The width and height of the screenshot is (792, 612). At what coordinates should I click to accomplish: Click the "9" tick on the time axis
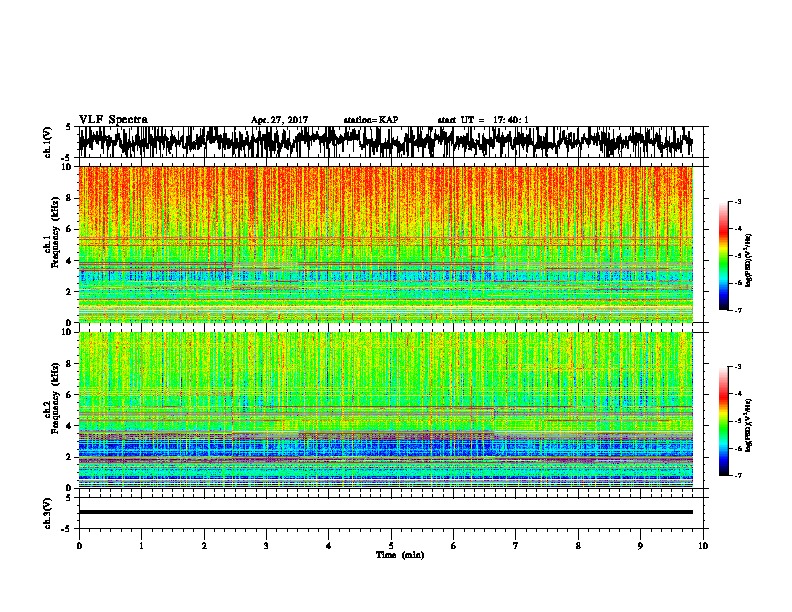640,546
